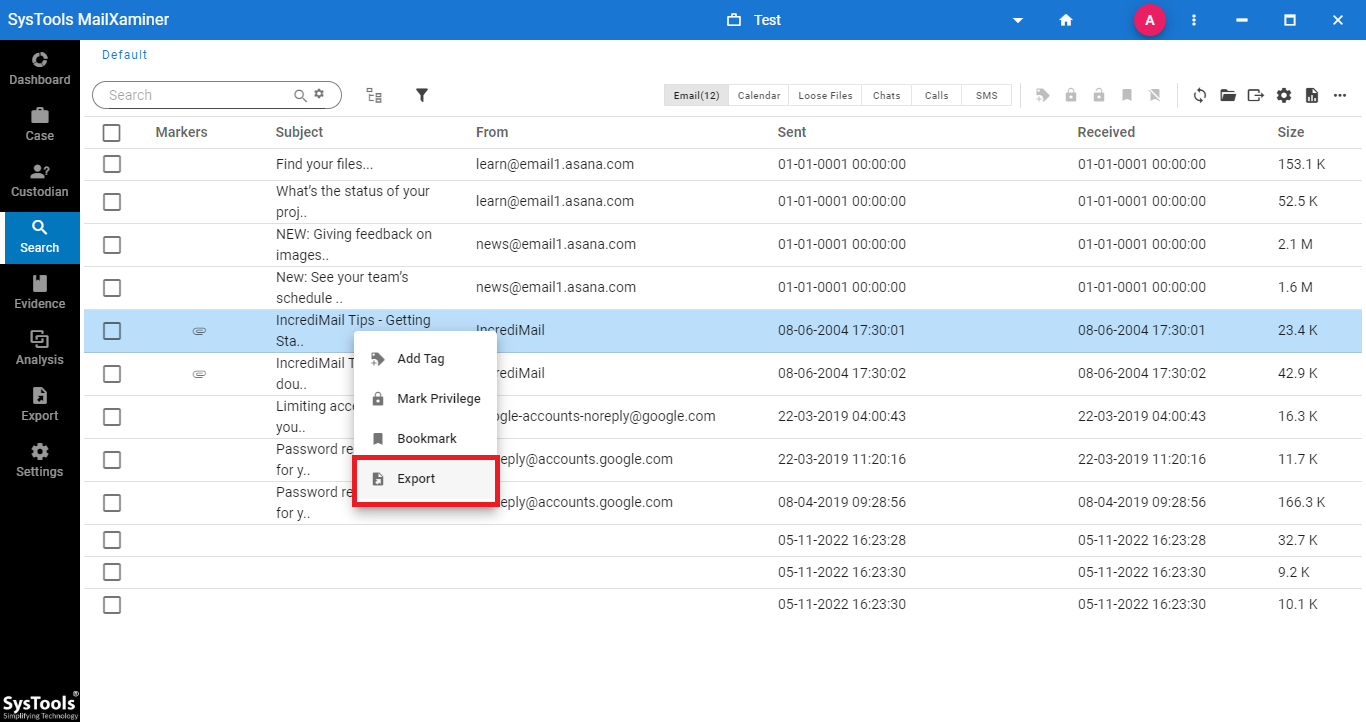Click the refresh toolbar icon
The image size is (1366, 722).
(1200, 95)
